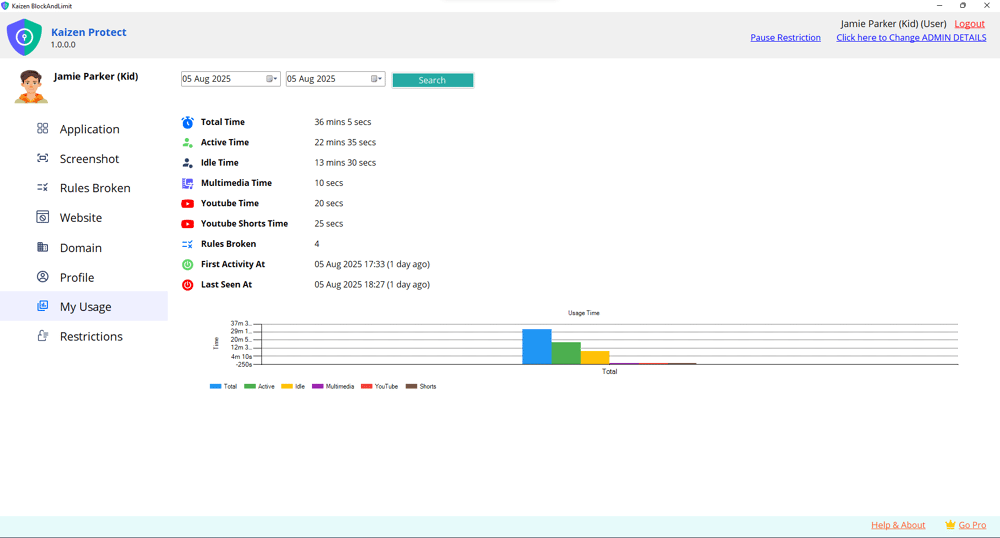The width and height of the screenshot is (1000, 538).
Task: Open the start date calendar dropdown
Action: [x=272, y=79]
